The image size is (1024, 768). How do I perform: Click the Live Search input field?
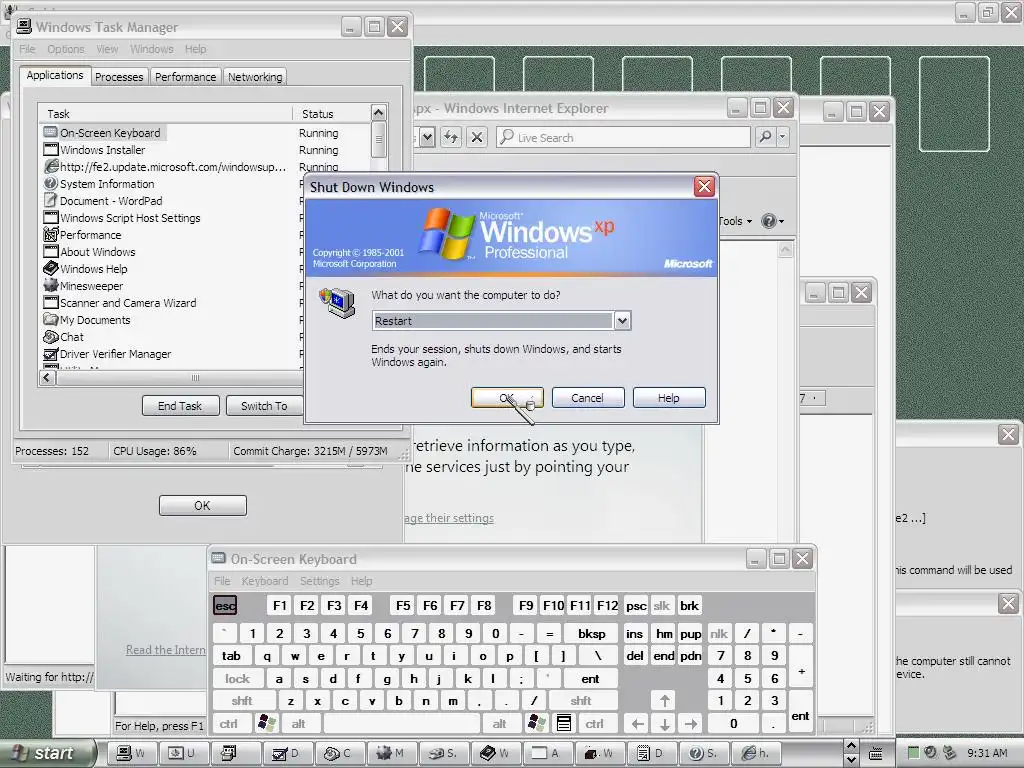[623, 137]
